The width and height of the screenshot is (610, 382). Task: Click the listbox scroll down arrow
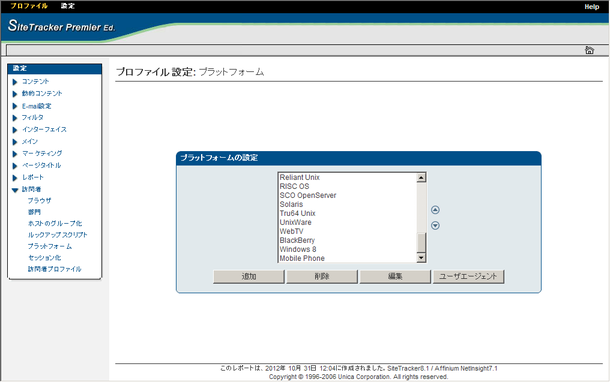coord(421,258)
